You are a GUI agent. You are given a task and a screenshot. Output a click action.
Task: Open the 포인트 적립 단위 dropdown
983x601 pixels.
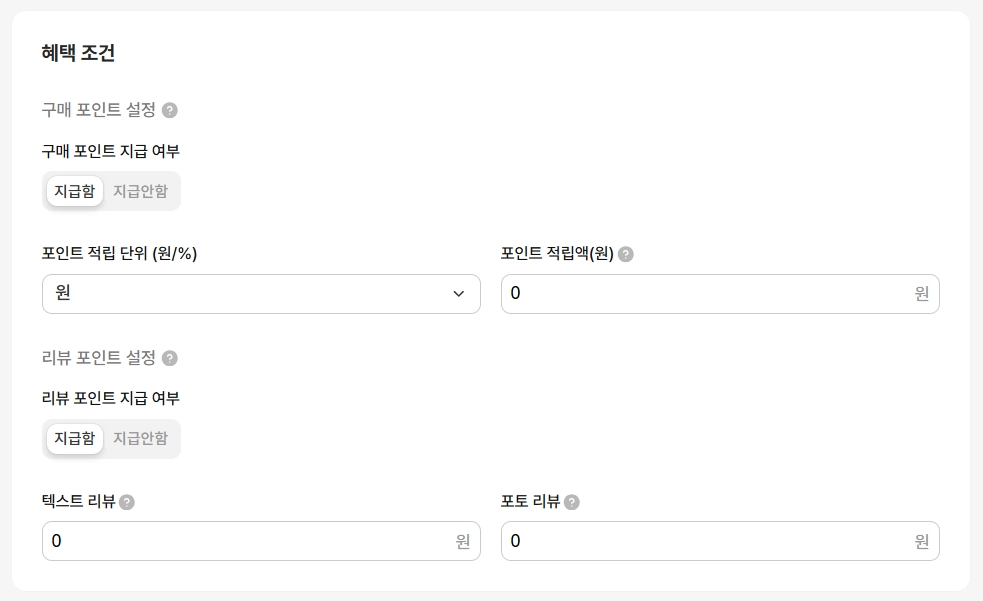[261, 294]
